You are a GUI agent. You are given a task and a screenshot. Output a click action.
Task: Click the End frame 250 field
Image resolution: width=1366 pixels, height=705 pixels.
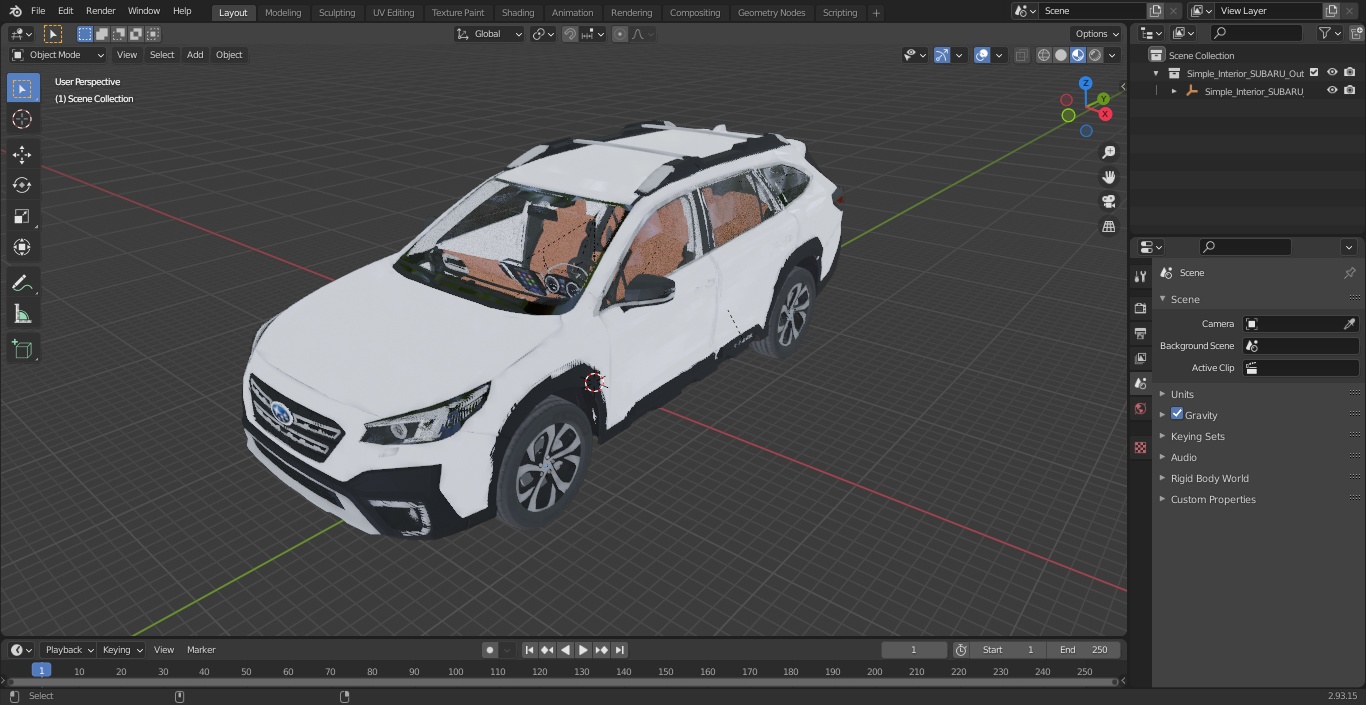(x=1084, y=650)
